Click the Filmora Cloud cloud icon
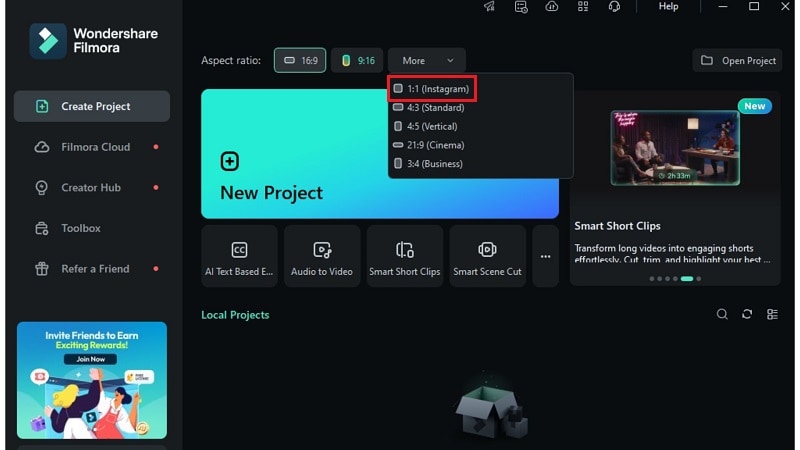Image resolution: width=800 pixels, height=450 pixels. pyautogui.click(x=42, y=147)
